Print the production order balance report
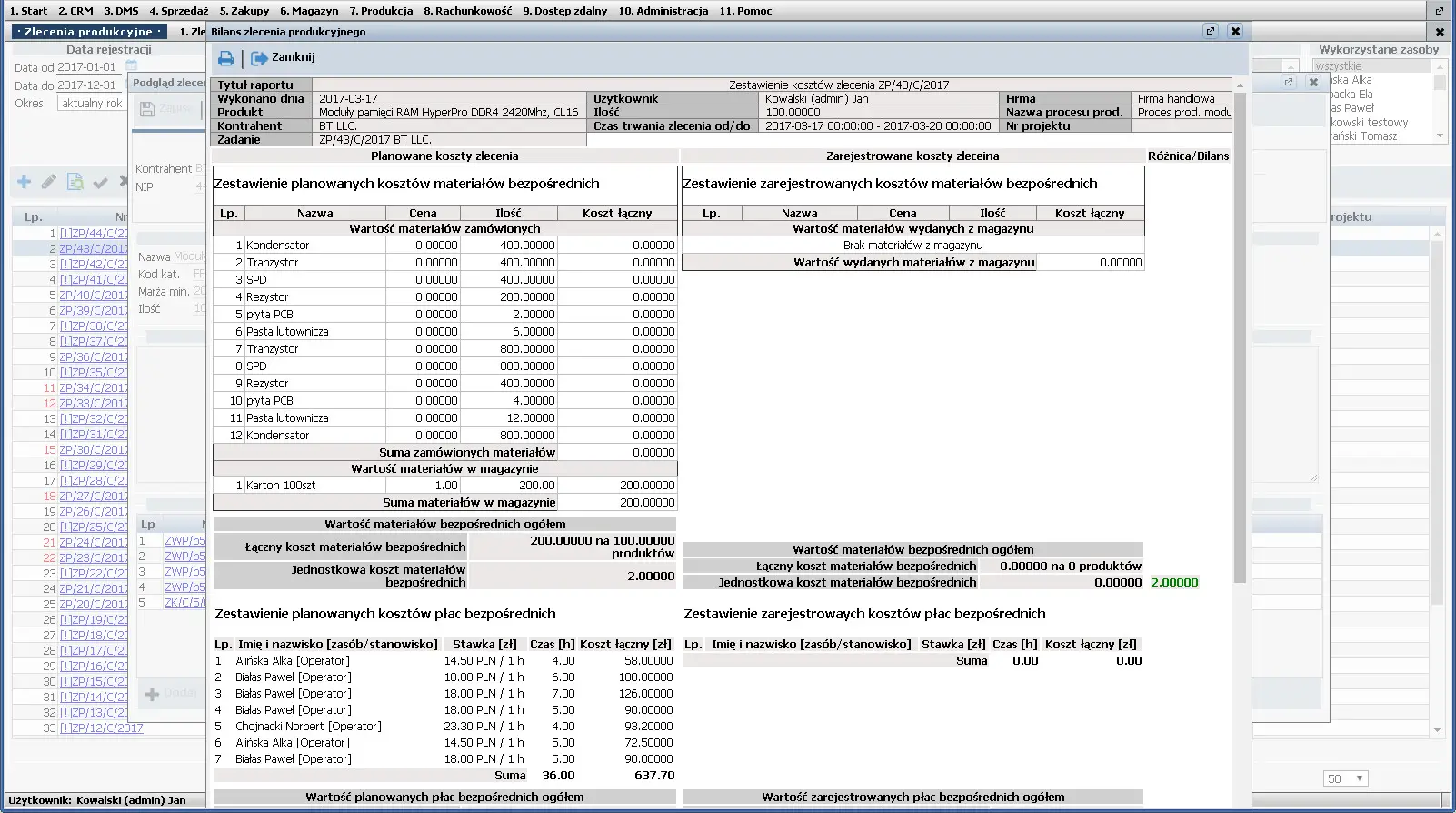The height and width of the screenshot is (813, 1456). click(x=225, y=58)
